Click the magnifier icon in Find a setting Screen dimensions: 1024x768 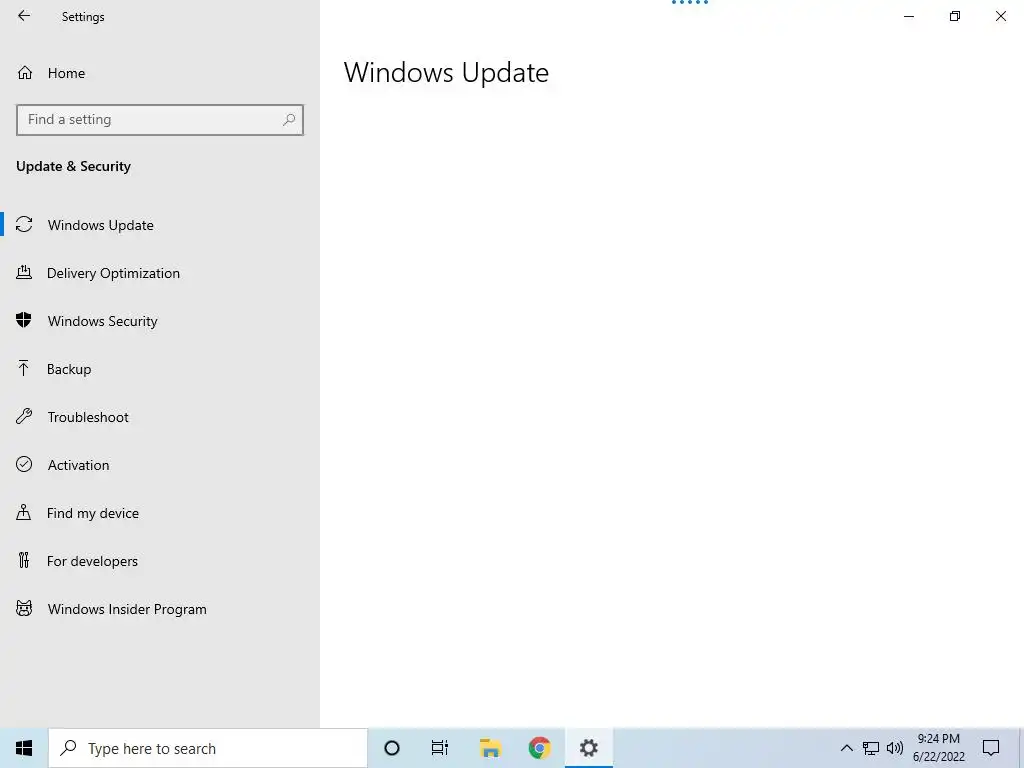[x=289, y=120]
